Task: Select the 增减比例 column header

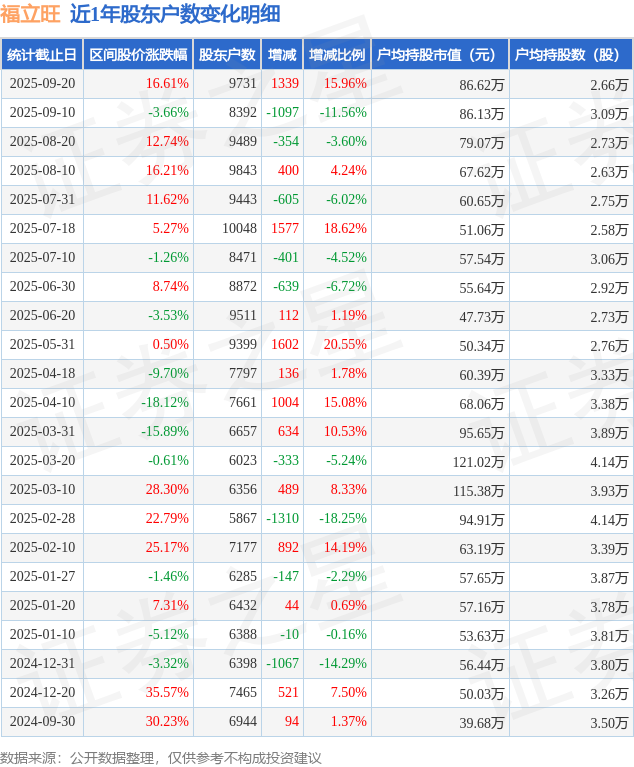Action: 337,55
